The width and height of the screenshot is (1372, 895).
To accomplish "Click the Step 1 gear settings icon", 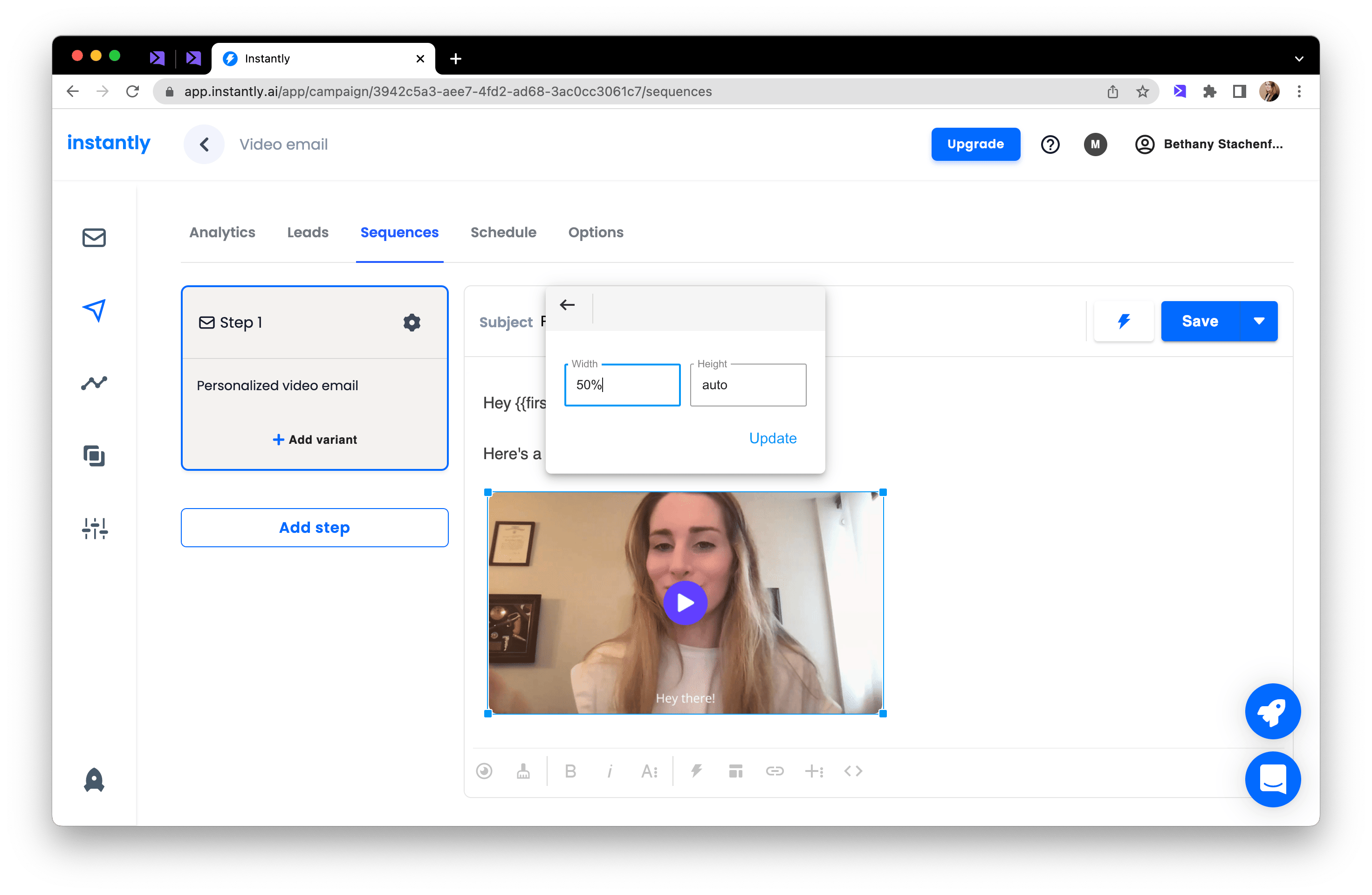I will tap(412, 323).
